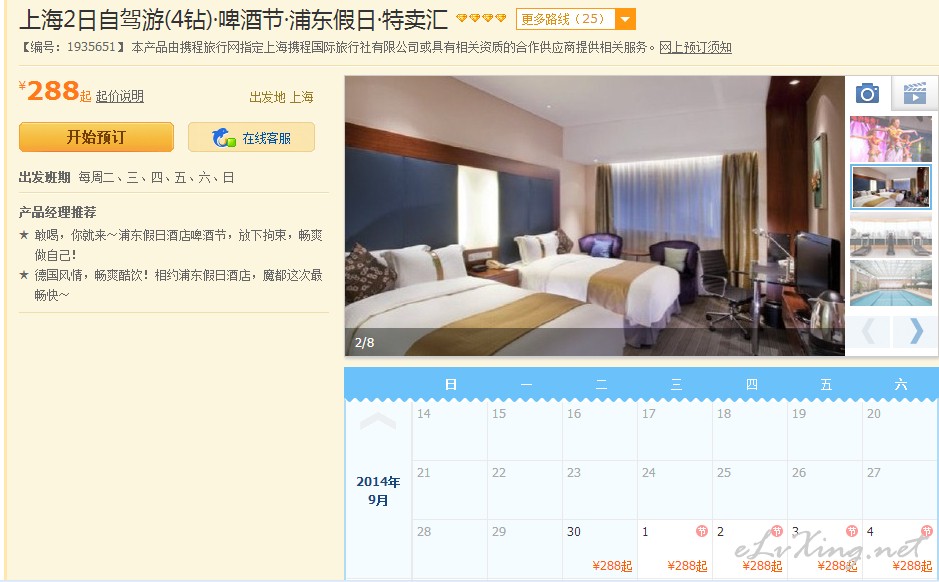Click the 节 holiday badge on October 2
Image resolution: width=939 pixels, height=582 pixels.
[777, 531]
